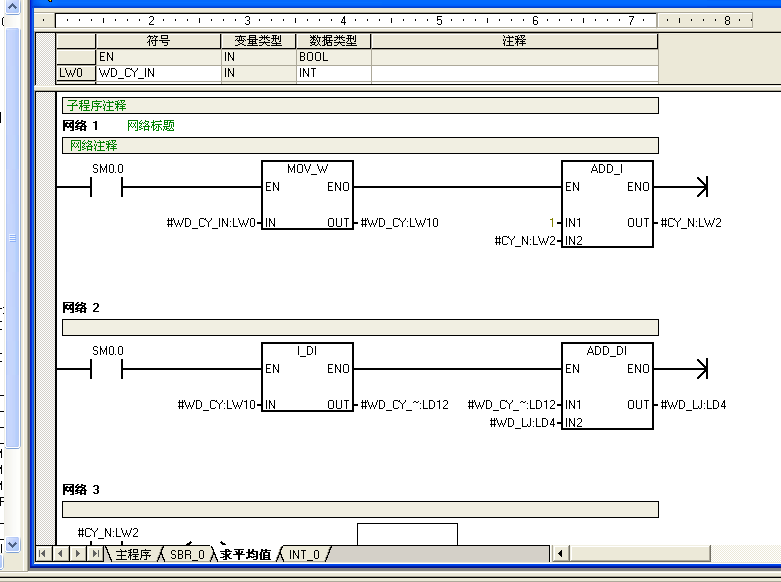
Task: Jump to first tab using tab navigation arrow
Action: point(43,553)
